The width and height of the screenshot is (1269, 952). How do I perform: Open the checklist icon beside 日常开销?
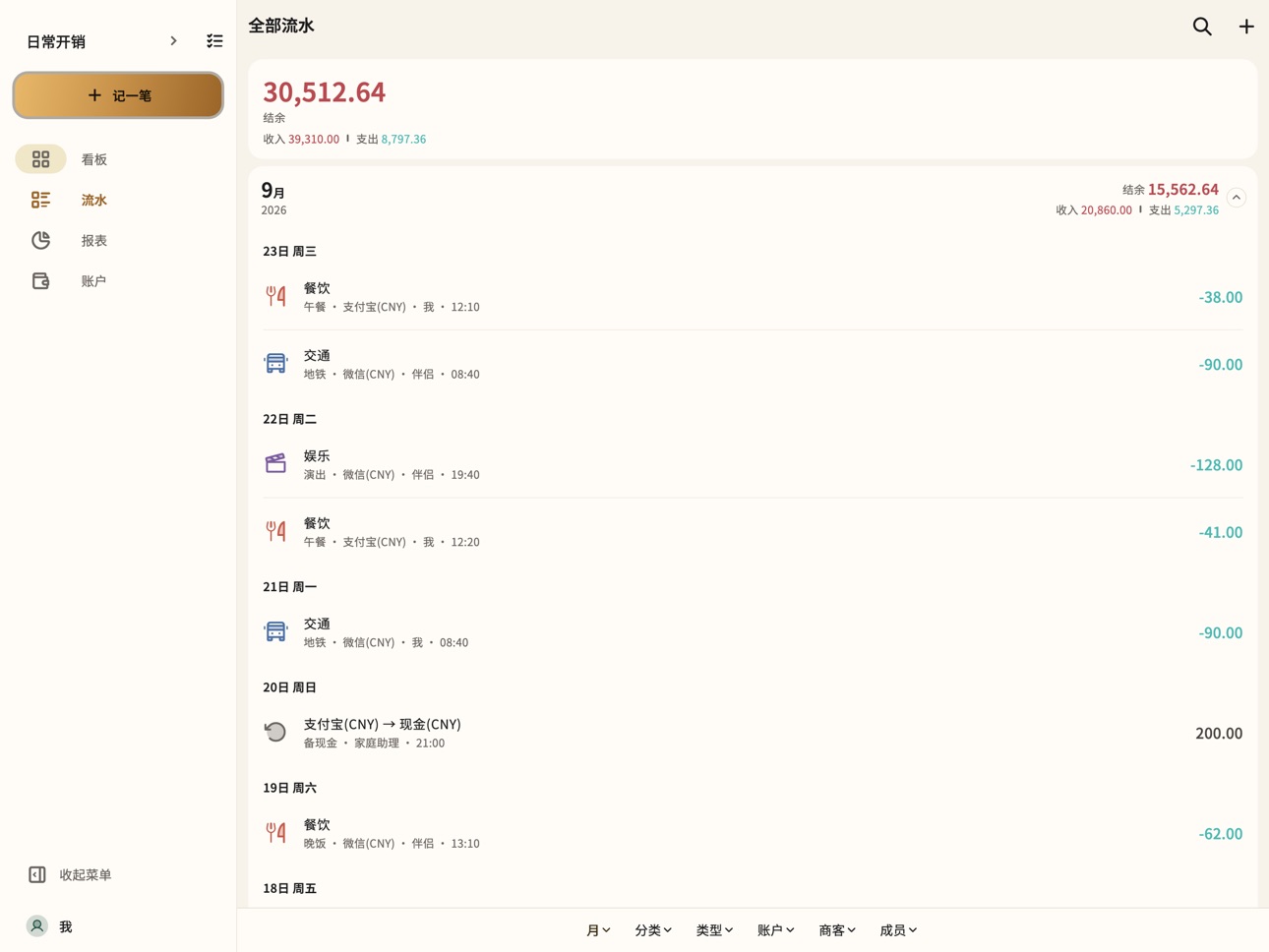point(214,41)
